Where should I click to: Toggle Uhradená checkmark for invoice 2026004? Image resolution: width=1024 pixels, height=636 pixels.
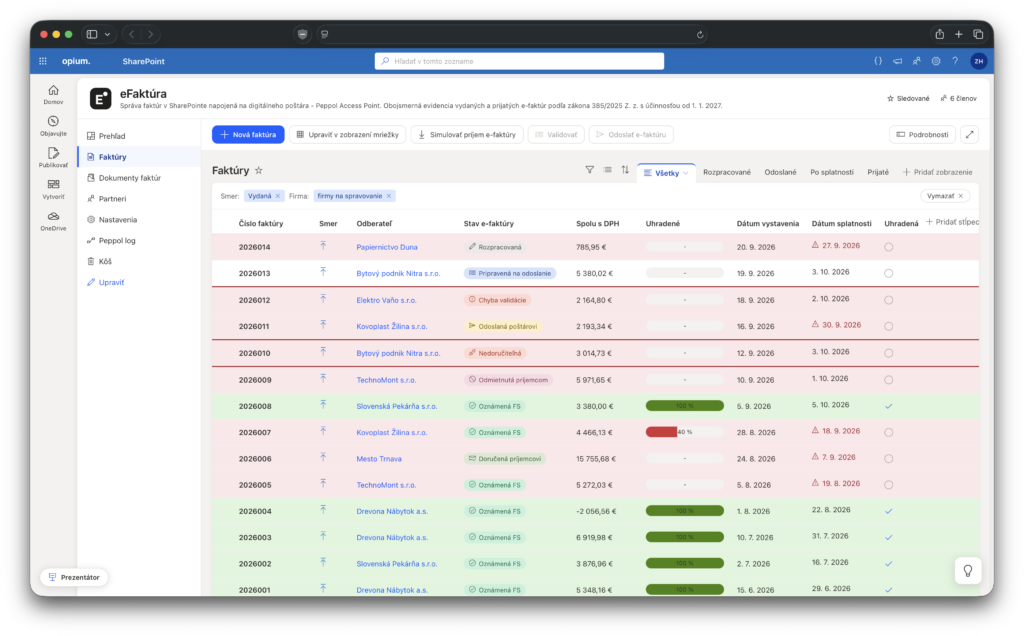tap(889, 511)
